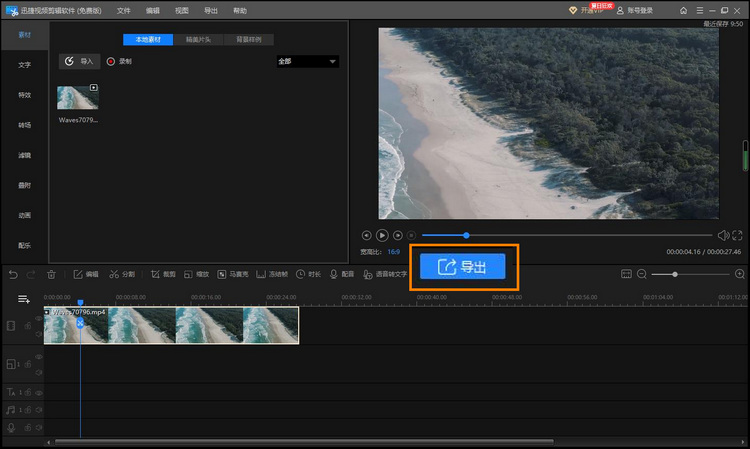Open the 视图 view menu

pyautogui.click(x=182, y=11)
